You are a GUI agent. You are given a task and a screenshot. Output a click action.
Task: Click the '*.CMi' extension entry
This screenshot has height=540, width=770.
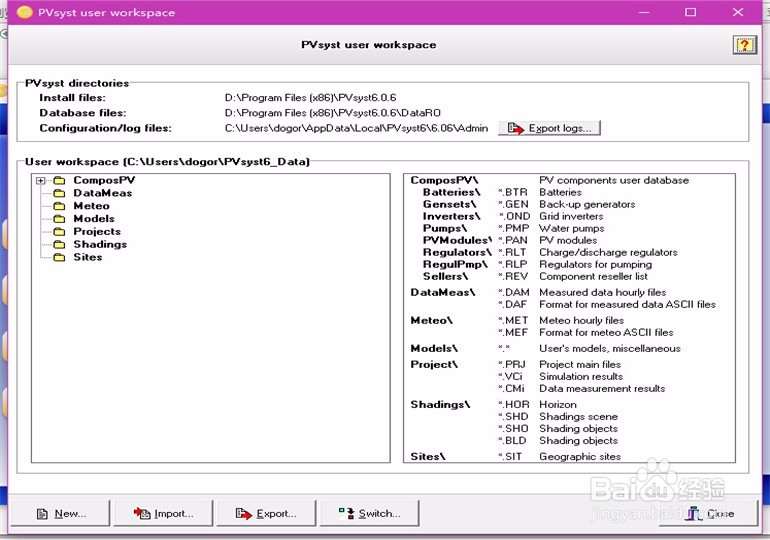point(512,389)
